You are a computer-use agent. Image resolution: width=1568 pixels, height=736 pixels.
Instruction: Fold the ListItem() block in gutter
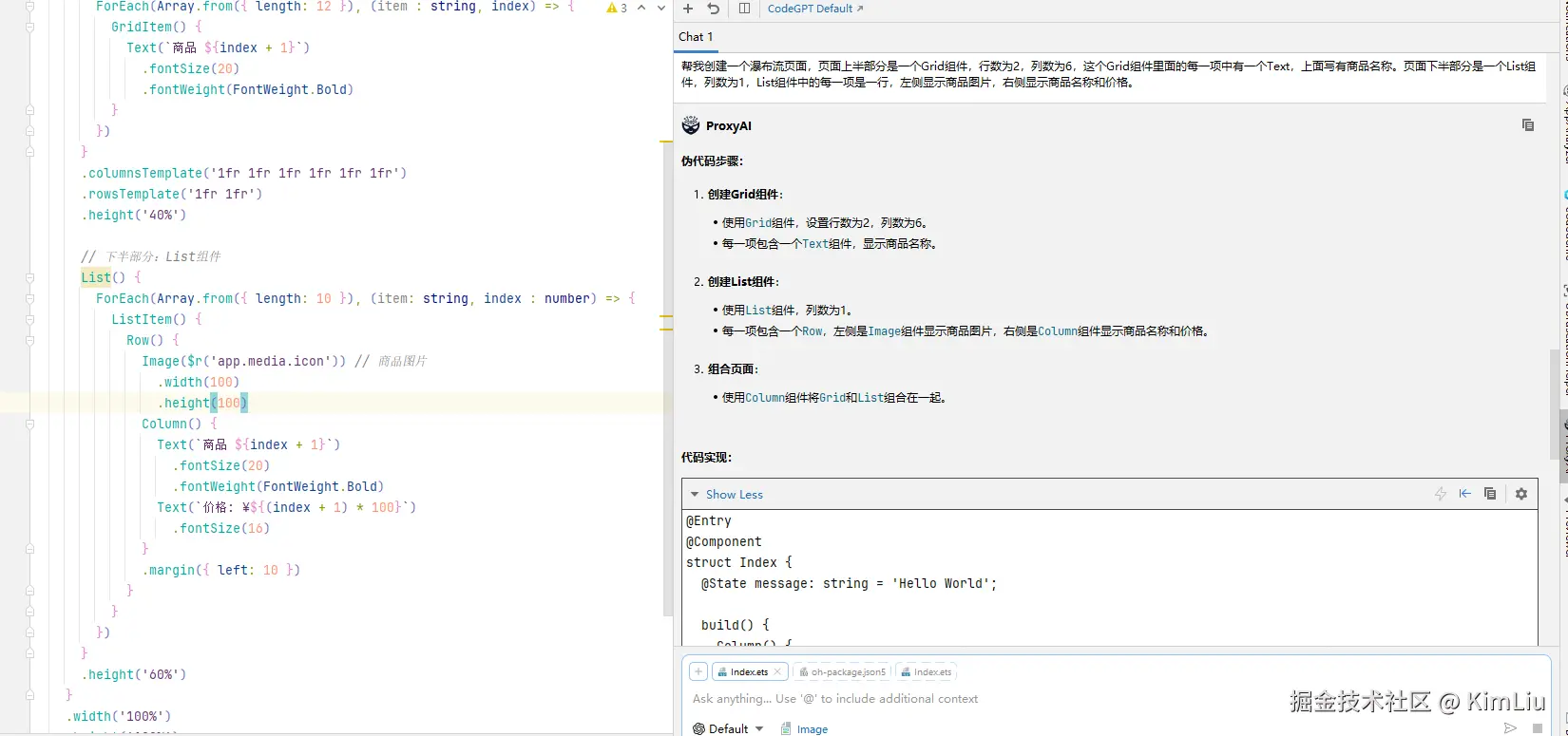pyautogui.click(x=30, y=319)
